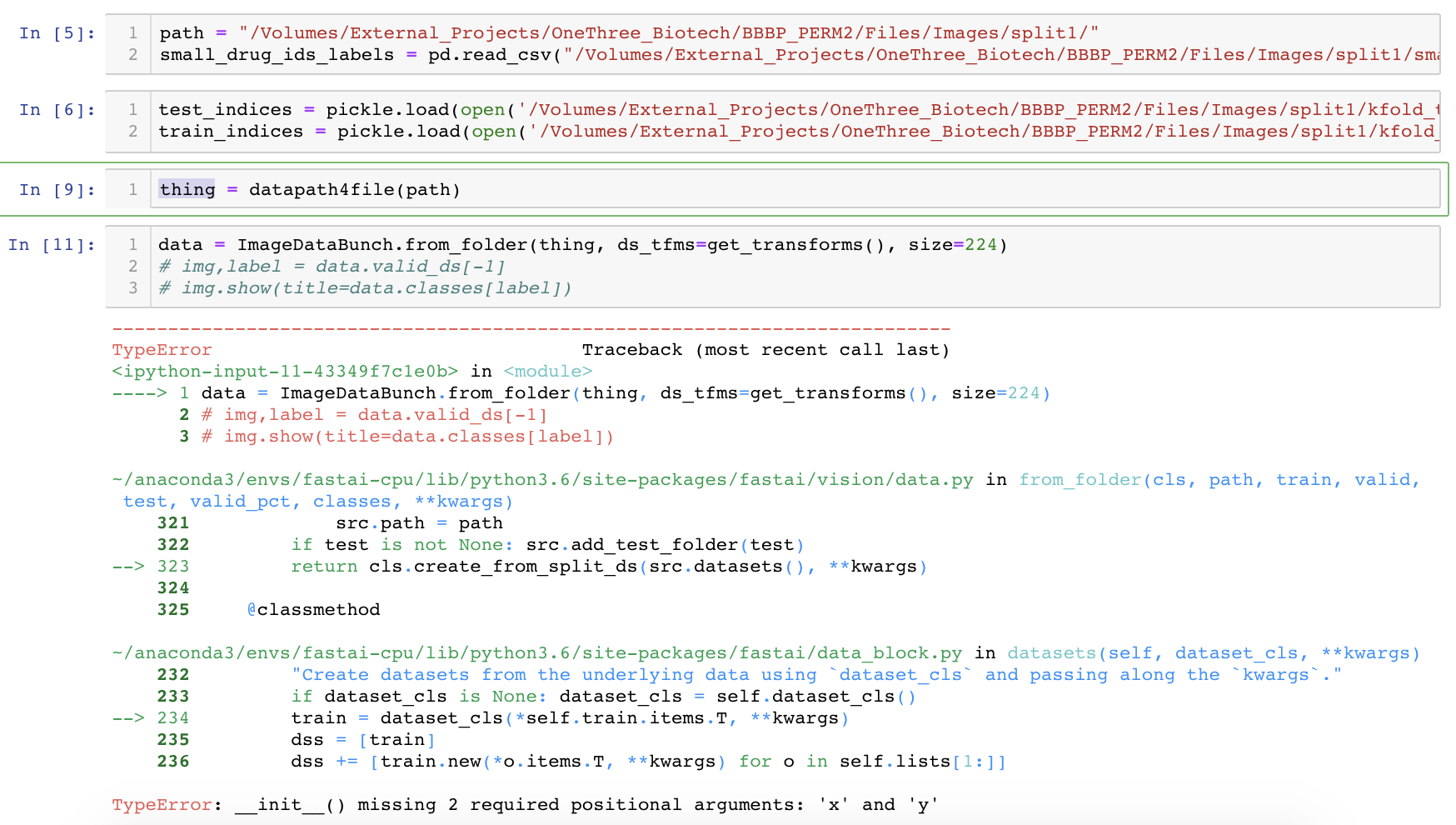
Task: Place cursor on train_indices pickle.load line
Action: (x=750, y=132)
